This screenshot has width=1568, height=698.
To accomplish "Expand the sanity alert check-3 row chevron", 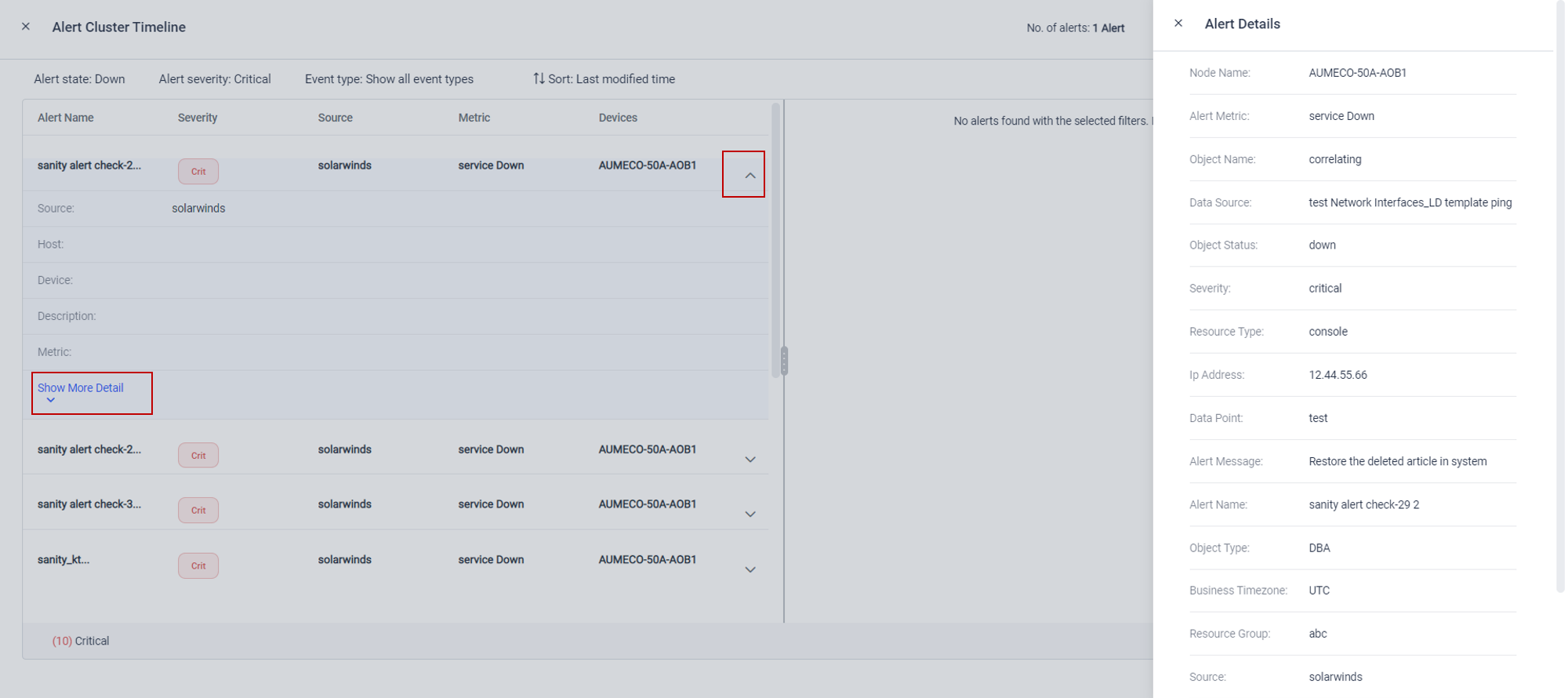I will [x=750, y=514].
